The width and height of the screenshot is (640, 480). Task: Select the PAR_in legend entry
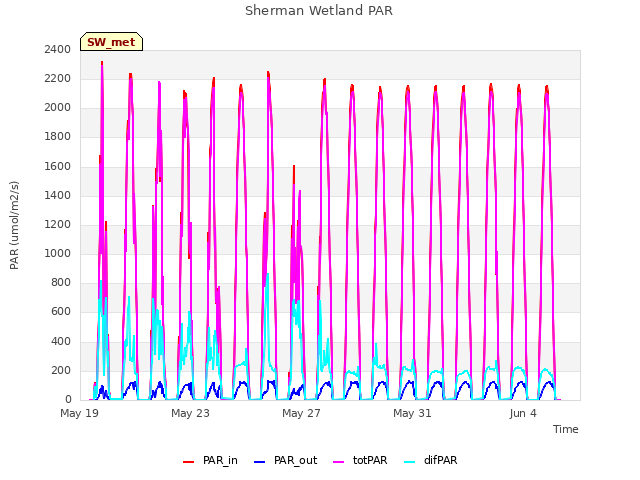210,460
